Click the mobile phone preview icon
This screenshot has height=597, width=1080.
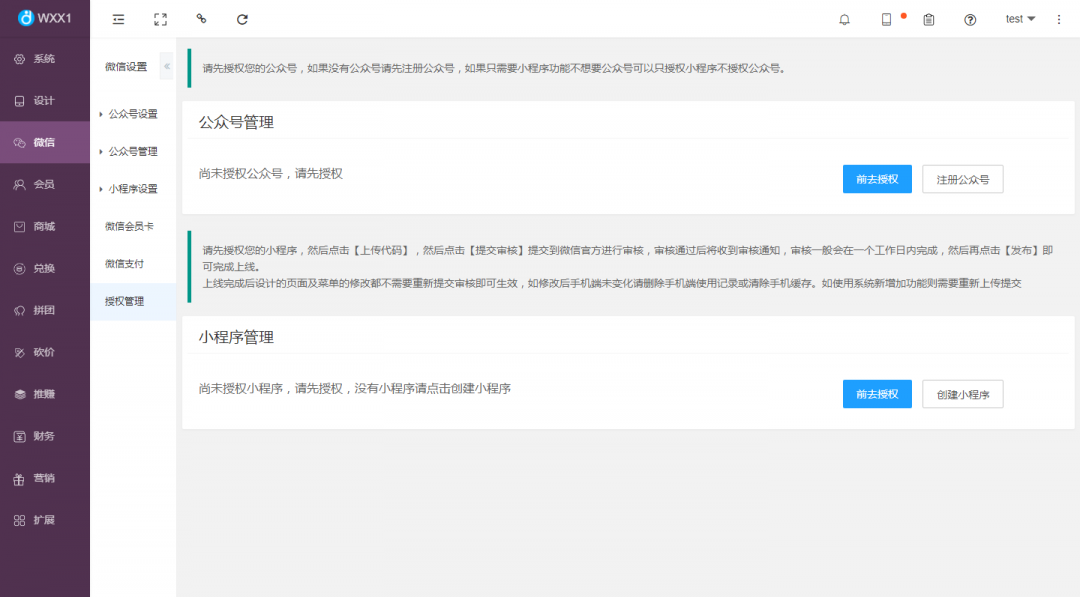pos(886,19)
